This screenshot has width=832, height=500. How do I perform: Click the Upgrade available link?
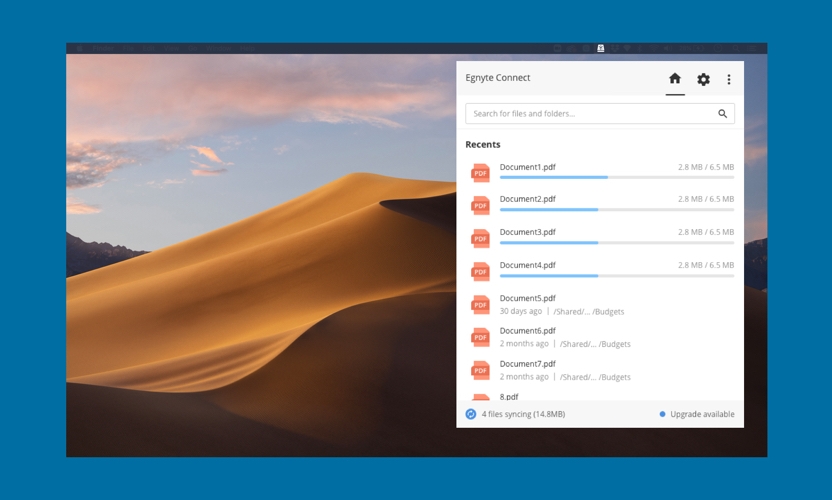701,414
